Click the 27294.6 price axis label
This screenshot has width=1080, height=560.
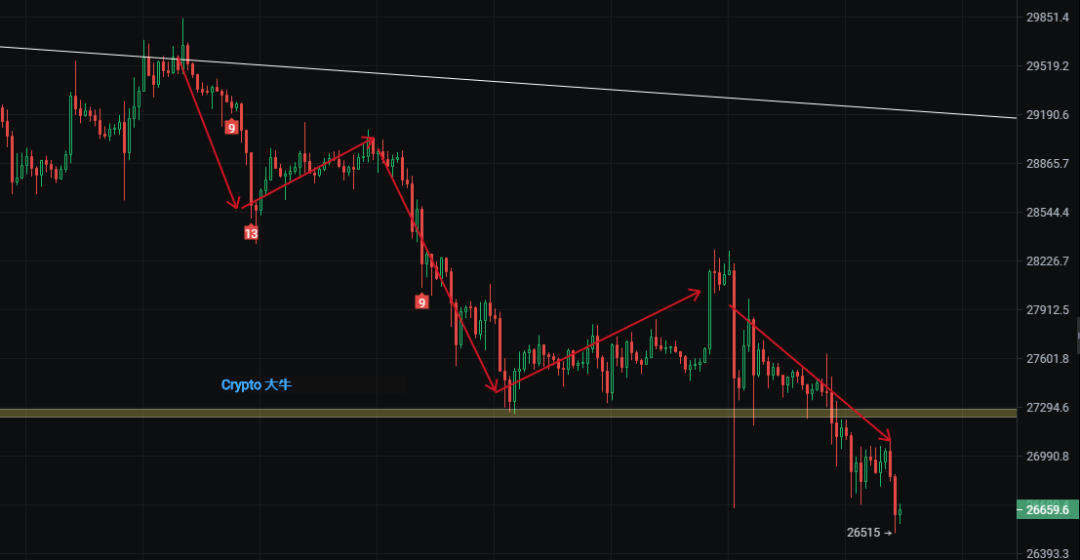point(1048,408)
